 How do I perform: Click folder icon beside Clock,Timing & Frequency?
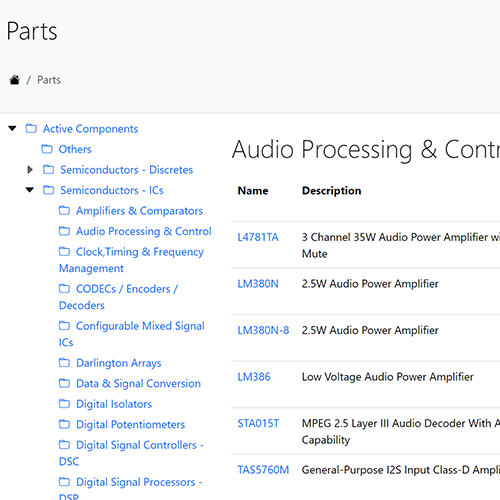[x=64, y=252]
